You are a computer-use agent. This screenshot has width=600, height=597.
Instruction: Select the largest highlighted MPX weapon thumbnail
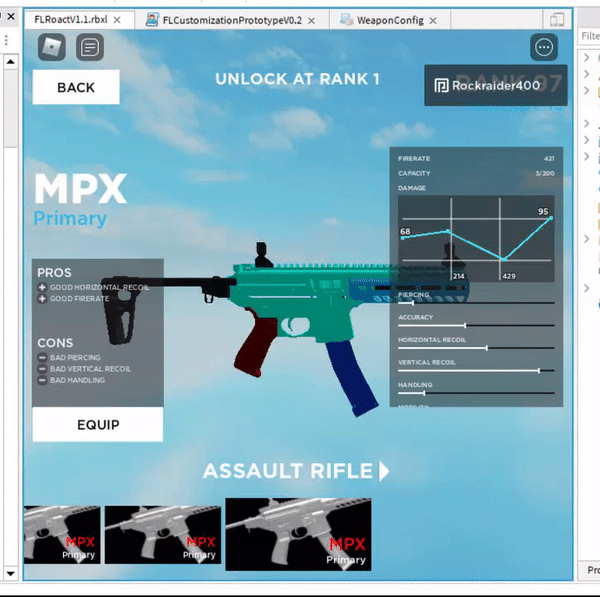[x=298, y=534]
